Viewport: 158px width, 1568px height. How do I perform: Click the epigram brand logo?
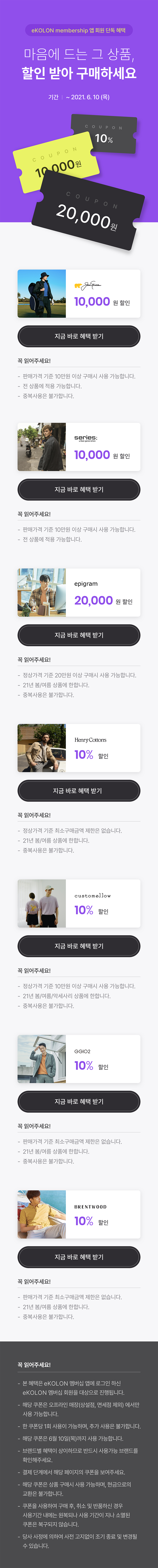coord(86,584)
